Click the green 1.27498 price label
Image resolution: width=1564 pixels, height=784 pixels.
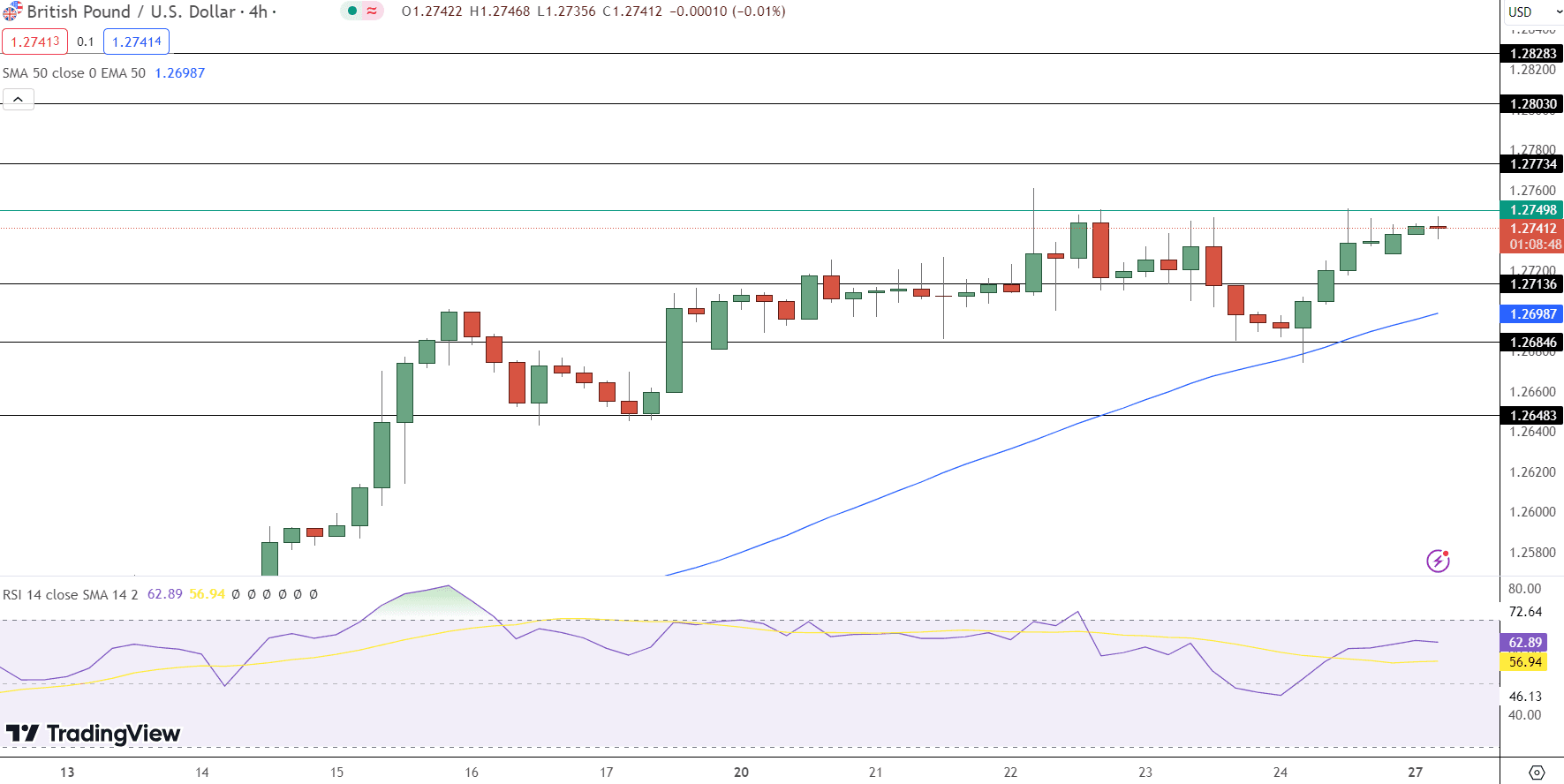[x=1532, y=210]
